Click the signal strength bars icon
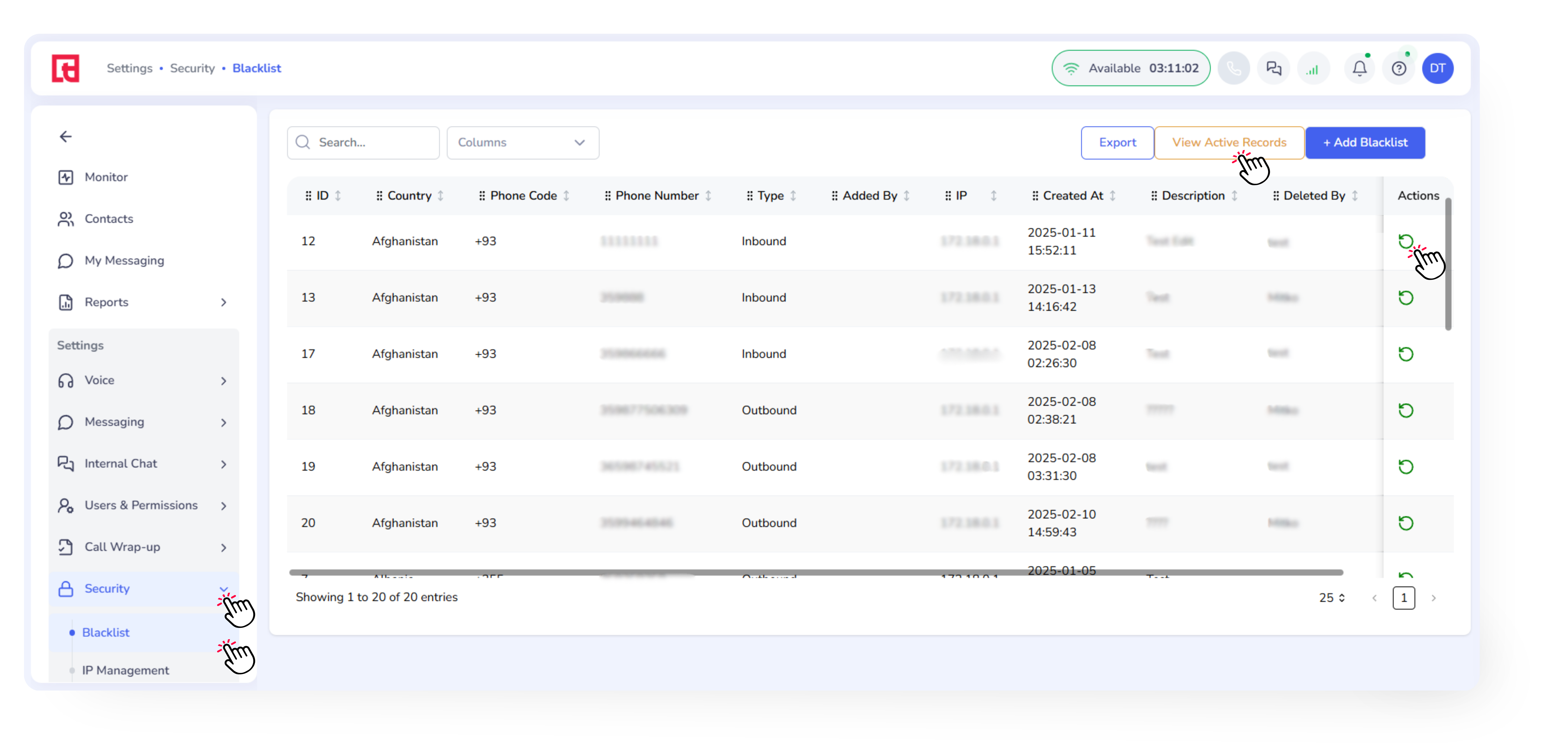The height and width of the screenshot is (752, 1568). click(1313, 68)
